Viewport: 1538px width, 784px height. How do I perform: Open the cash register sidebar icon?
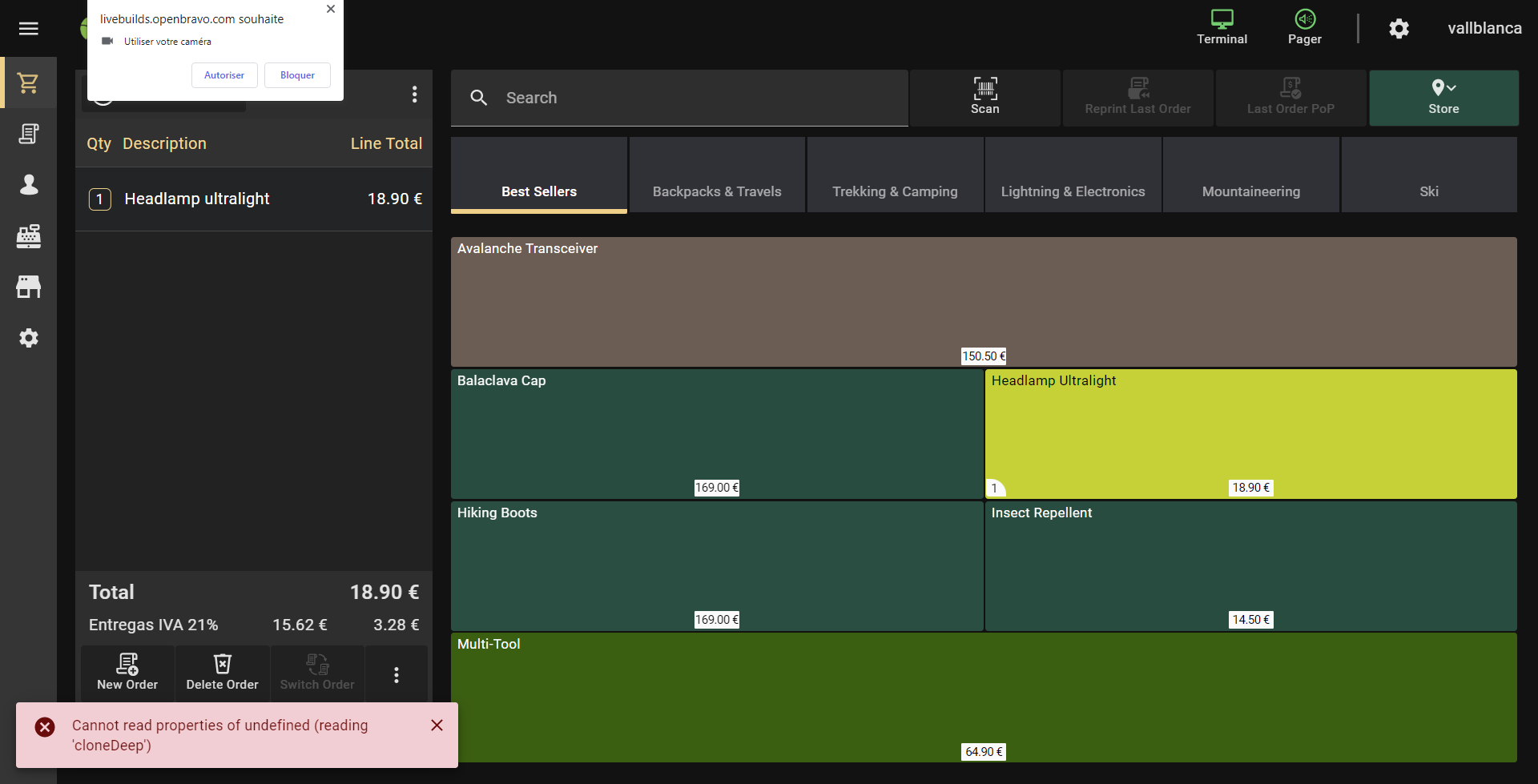click(x=29, y=236)
